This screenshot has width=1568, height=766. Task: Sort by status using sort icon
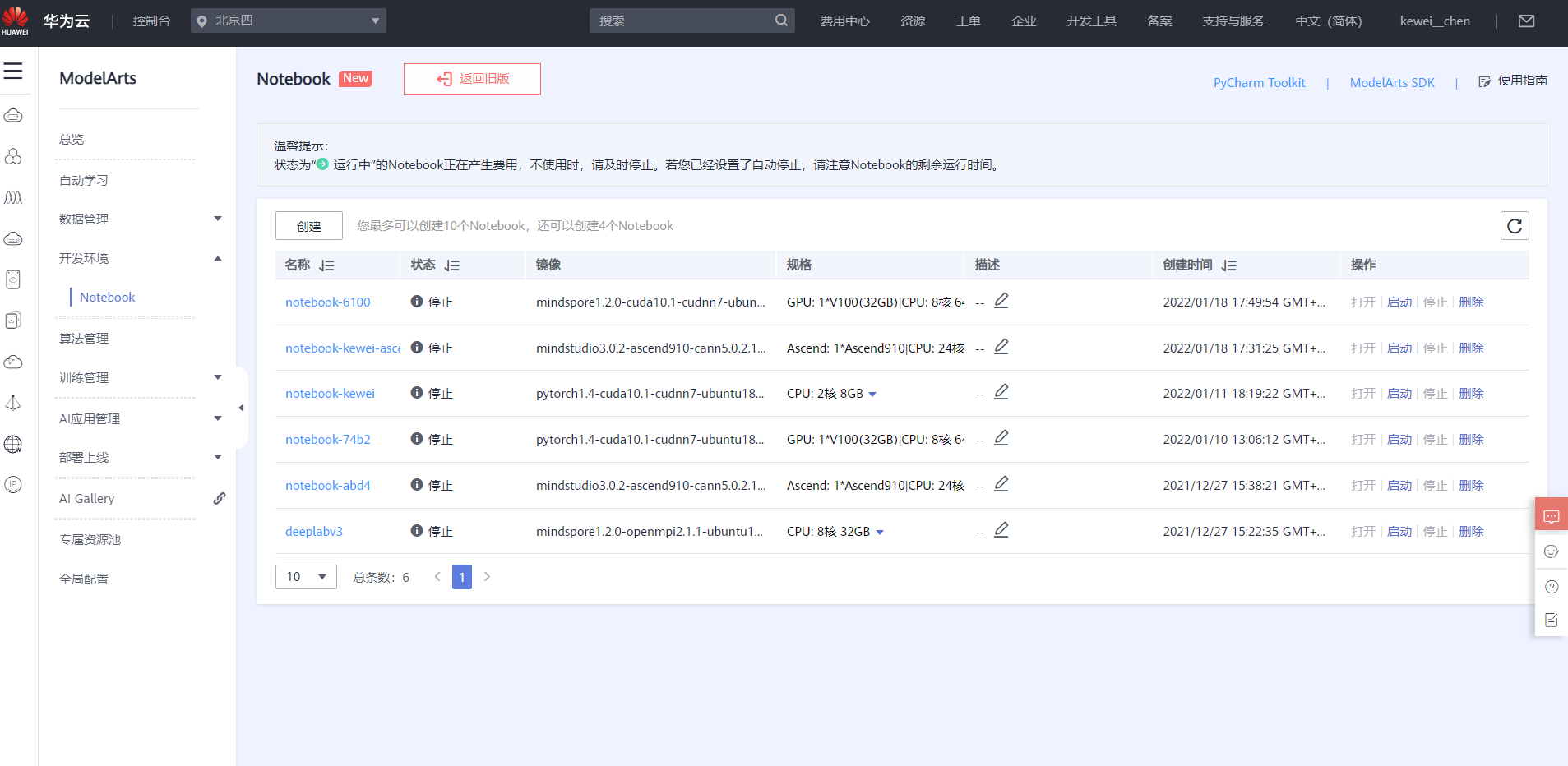pyautogui.click(x=452, y=265)
